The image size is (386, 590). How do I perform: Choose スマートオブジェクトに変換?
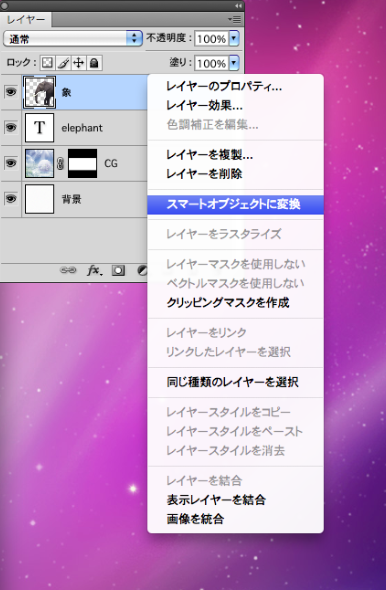click(235, 204)
